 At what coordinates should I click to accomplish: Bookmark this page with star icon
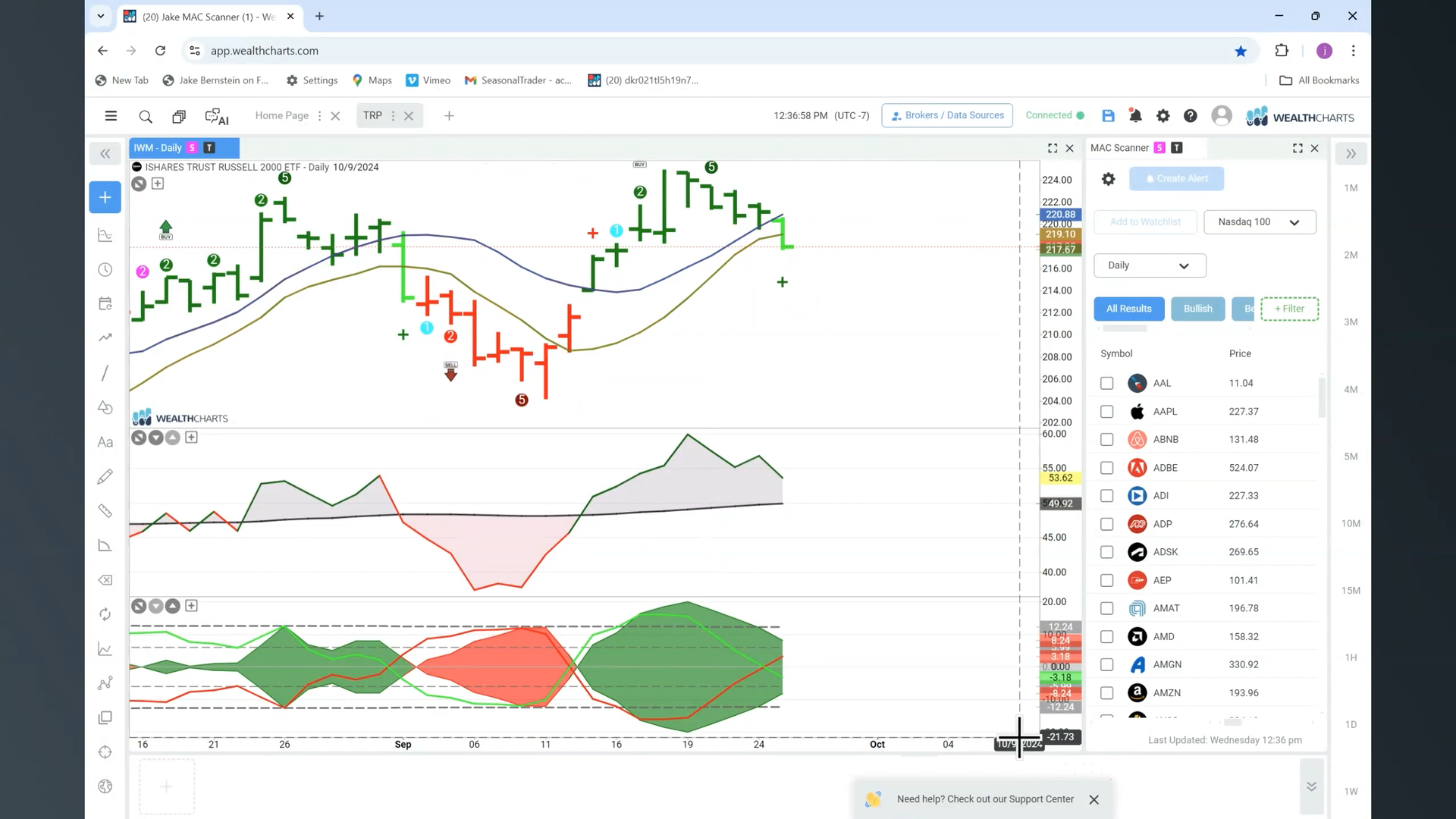tap(1241, 51)
